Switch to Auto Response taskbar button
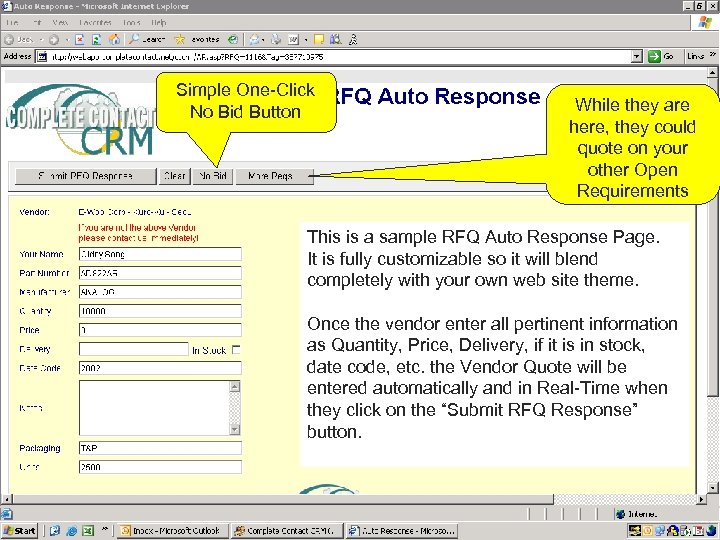720x540 pixels. coord(402,531)
